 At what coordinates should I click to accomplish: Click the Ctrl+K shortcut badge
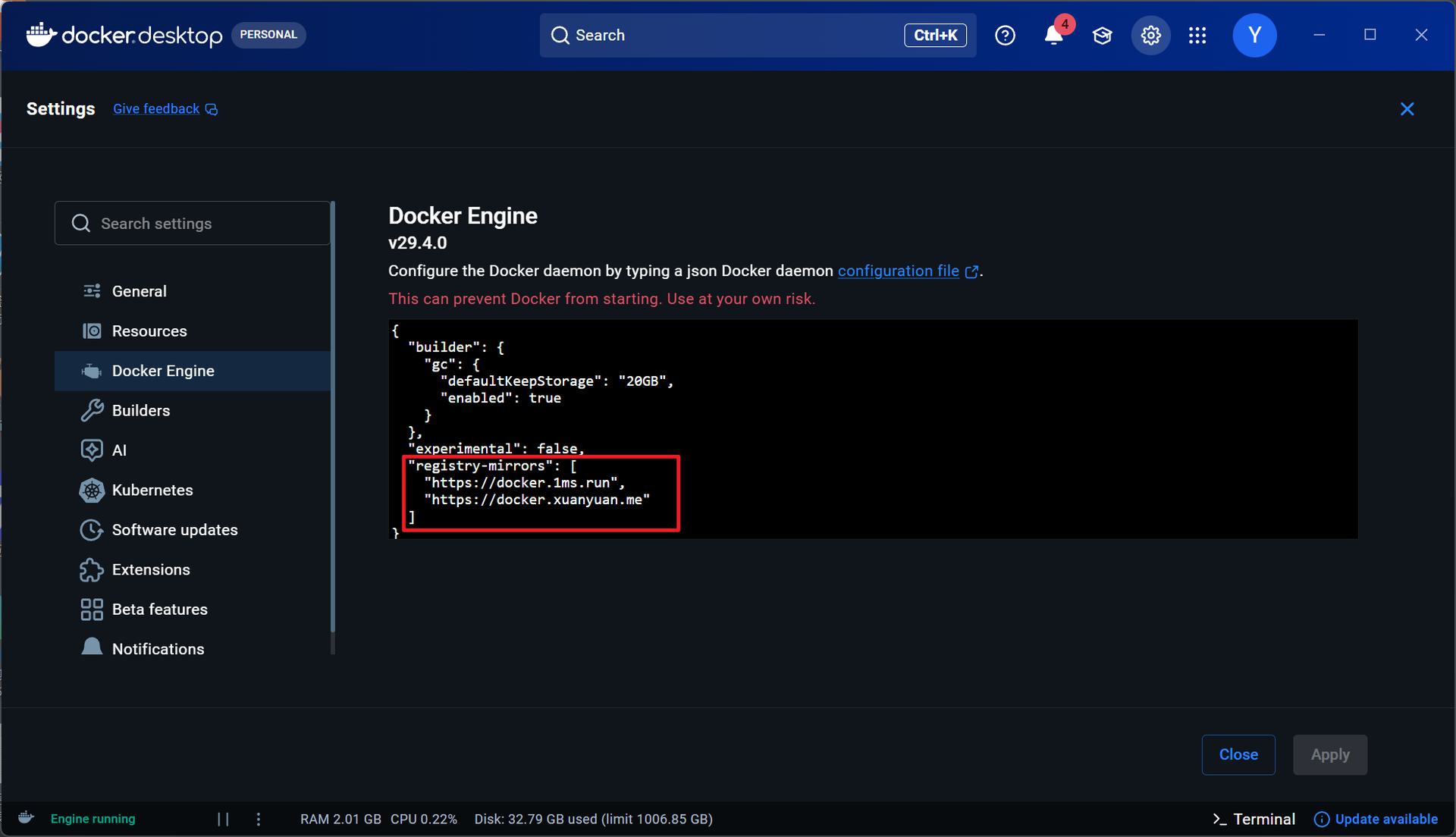935,35
